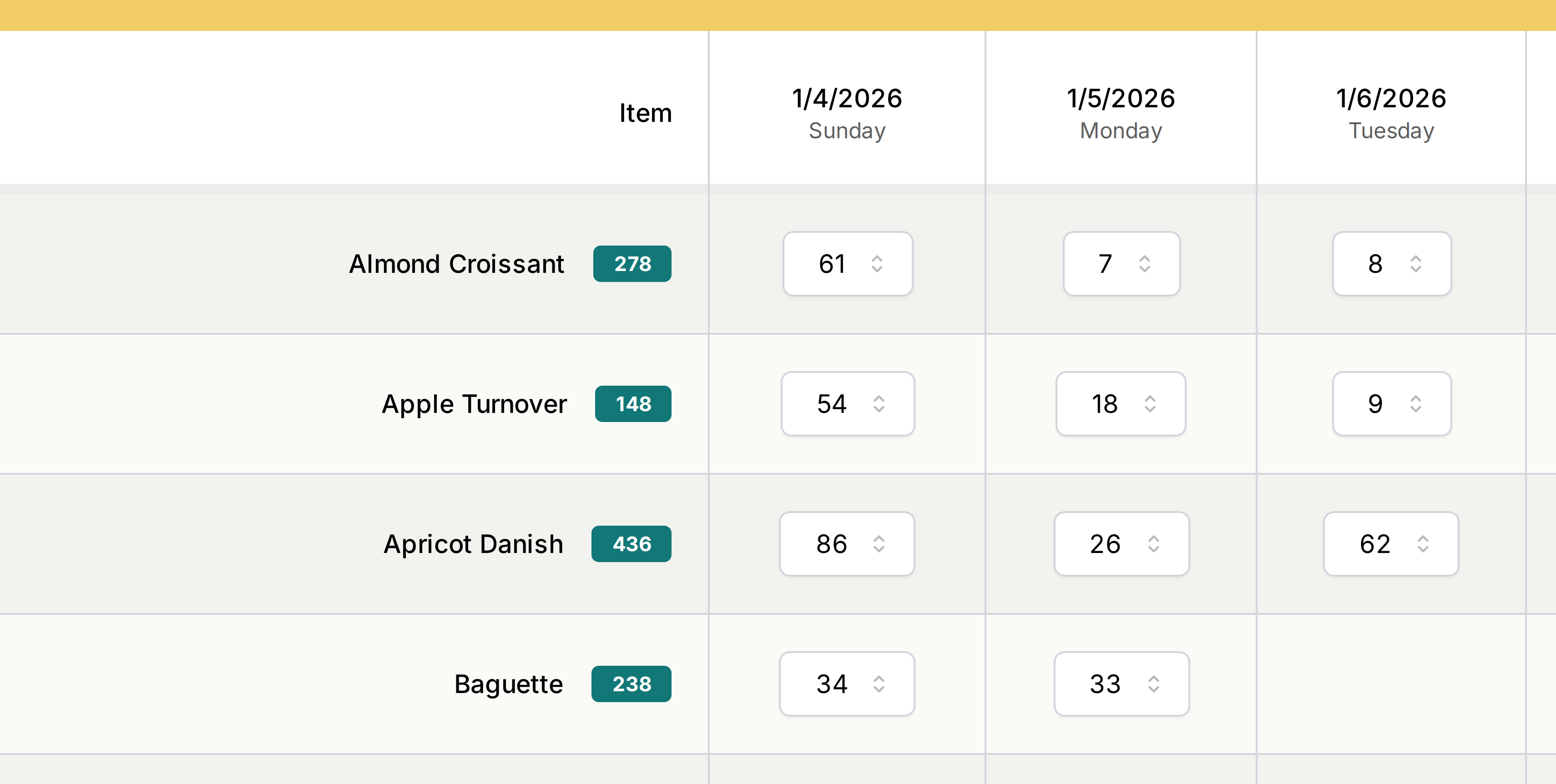Click stepper arrows for Apple Turnover Monday

(x=1150, y=404)
